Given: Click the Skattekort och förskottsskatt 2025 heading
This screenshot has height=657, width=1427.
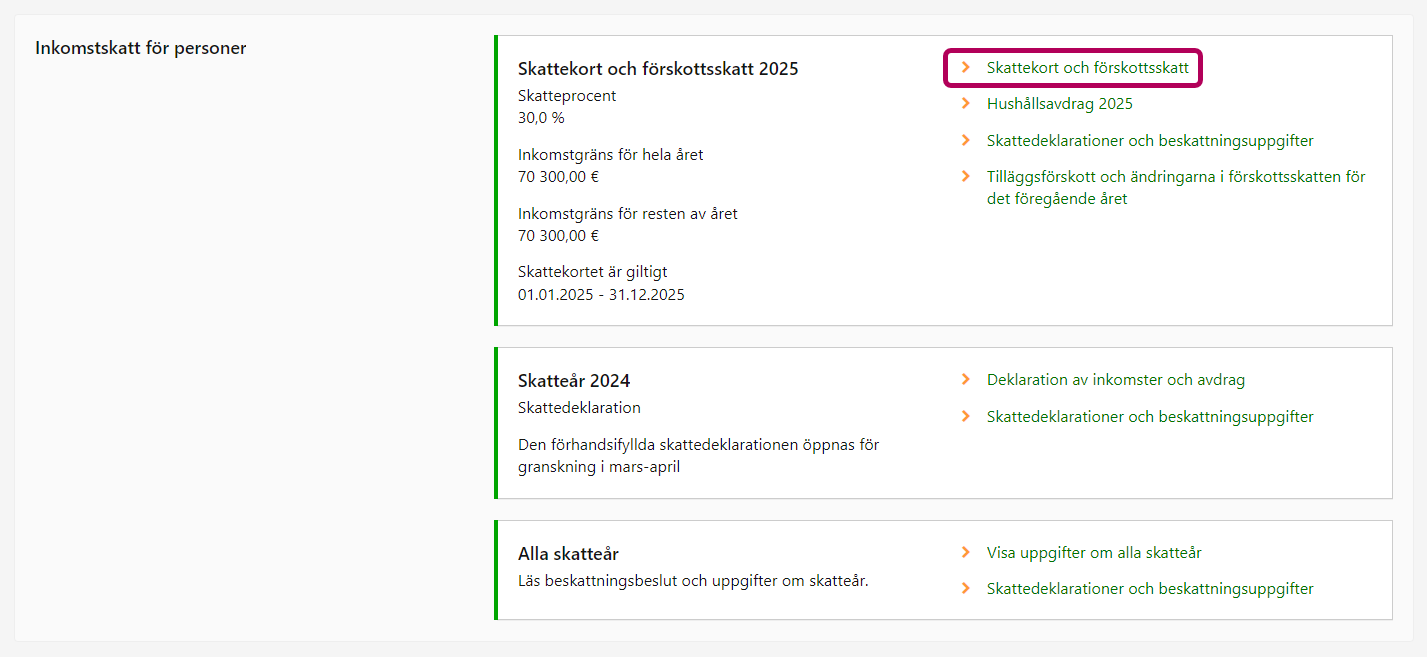Looking at the screenshot, I should tap(658, 69).
